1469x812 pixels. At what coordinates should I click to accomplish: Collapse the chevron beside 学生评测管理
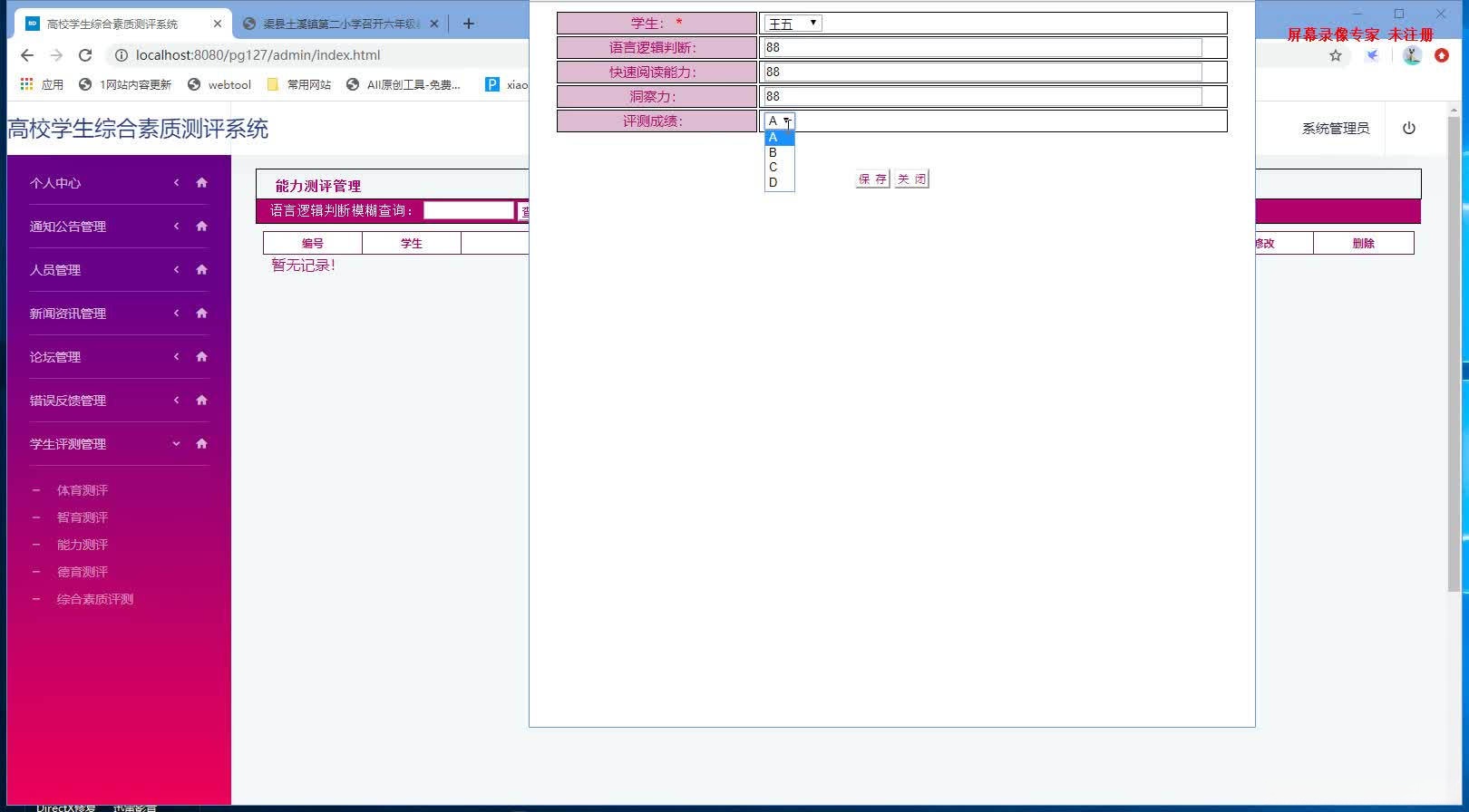tap(176, 443)
